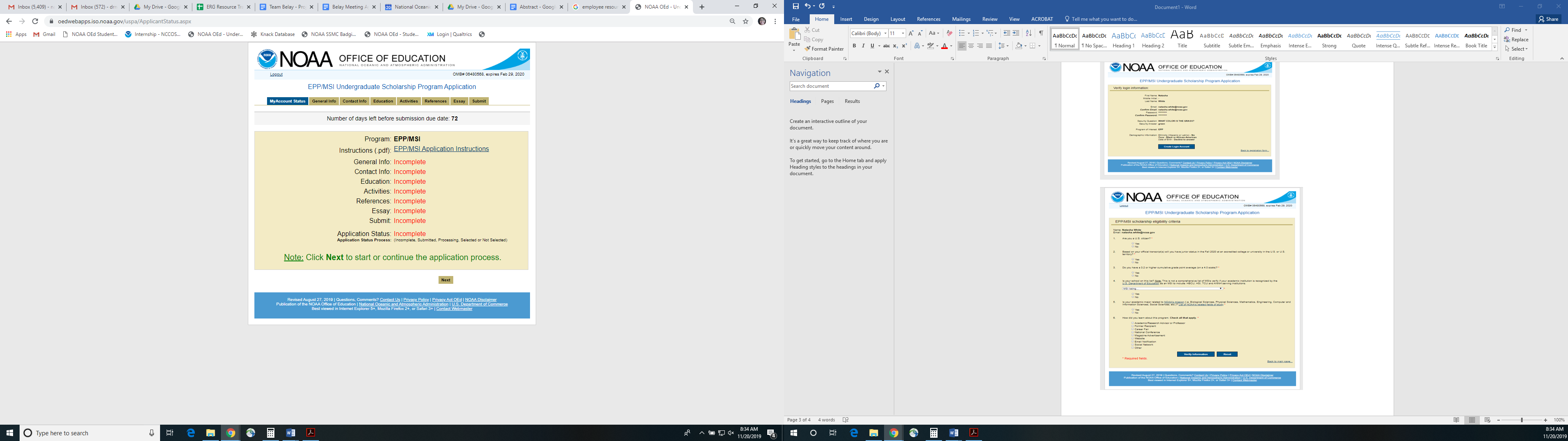This screenshot has height=441, width=1568.
Task: Click the Save icon in Word's title bar
Action: [795, 6]
